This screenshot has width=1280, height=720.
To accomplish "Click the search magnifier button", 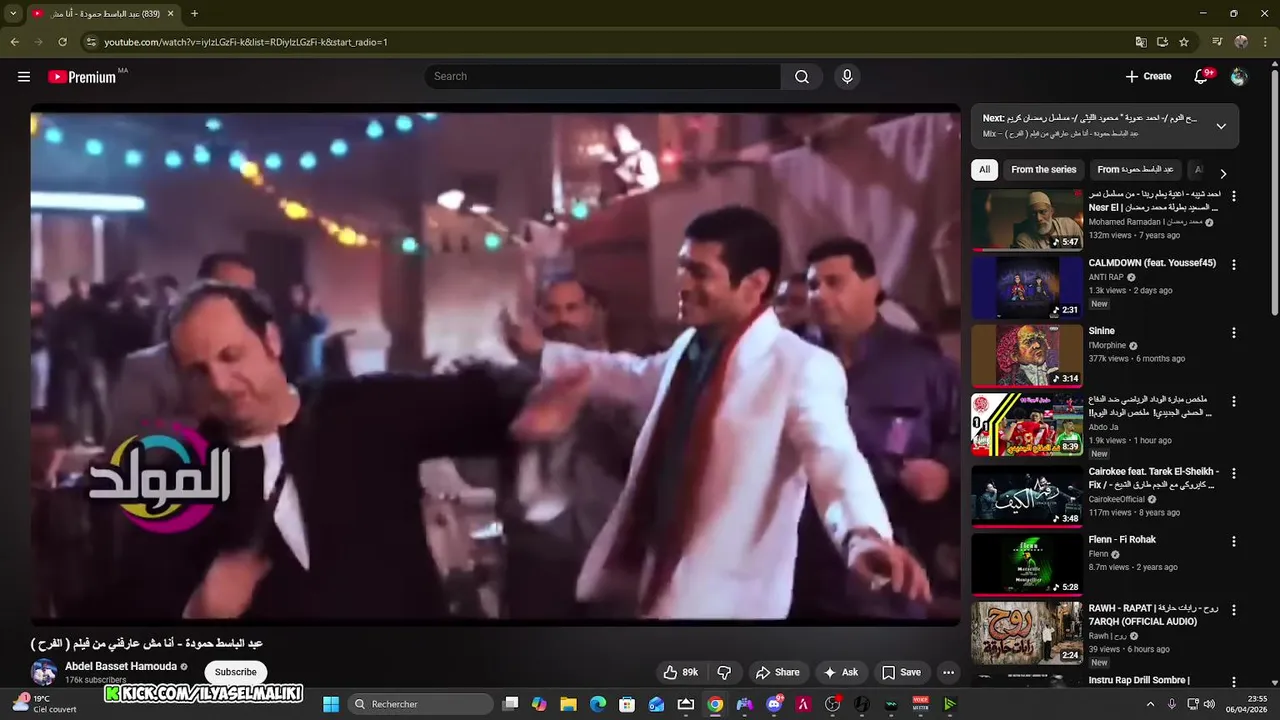I will [802, 77].
